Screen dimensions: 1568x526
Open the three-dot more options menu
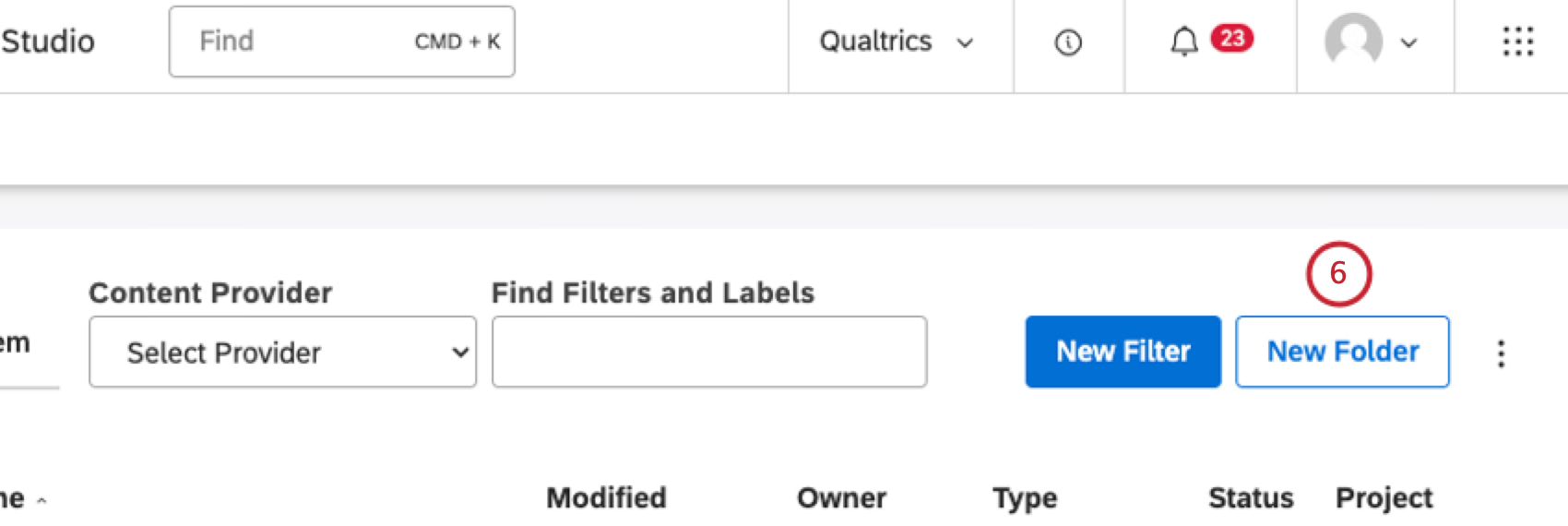pyautogui.click(x=1501, y=353)
